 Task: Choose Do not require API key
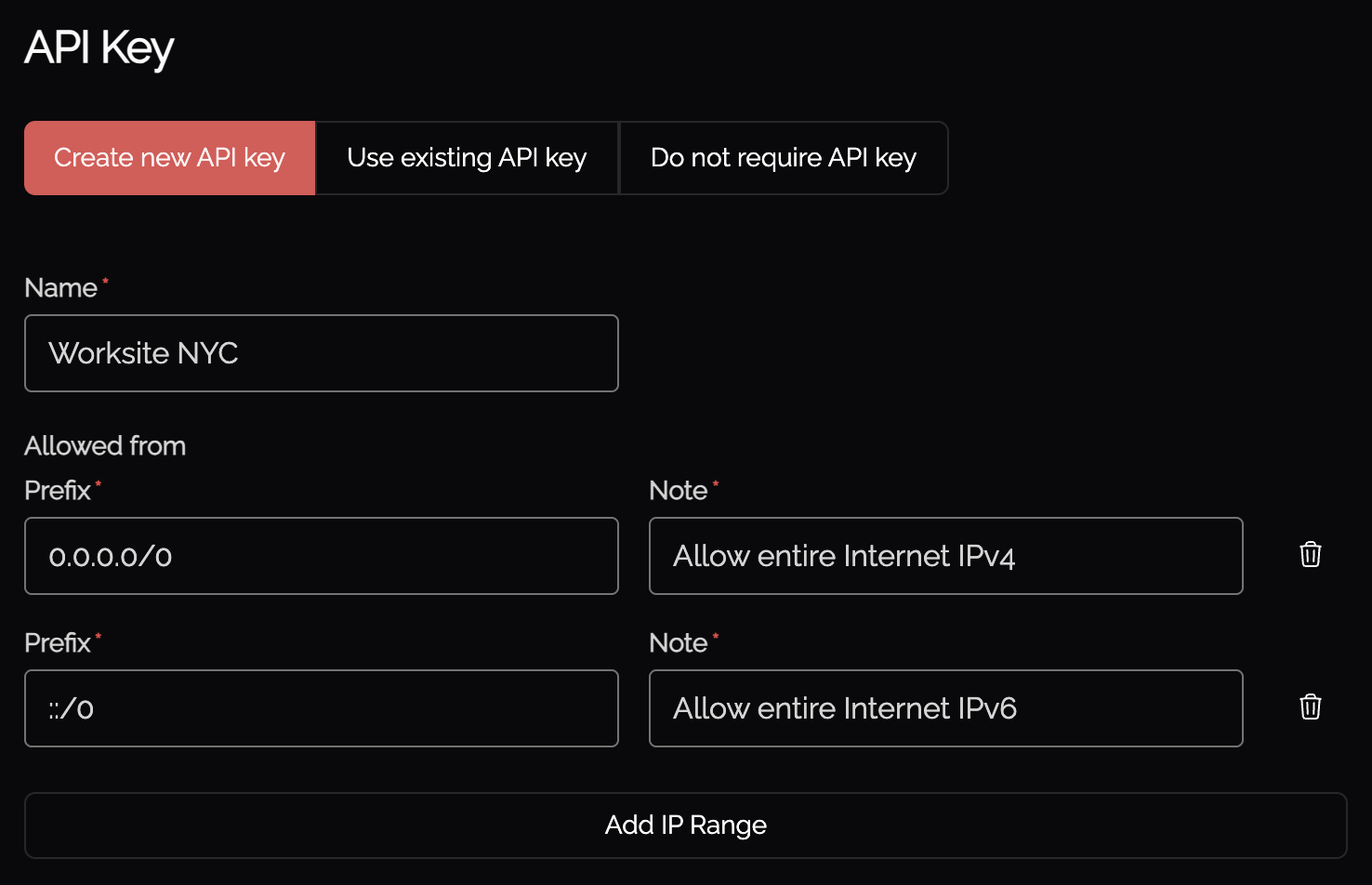coord(783,158)
